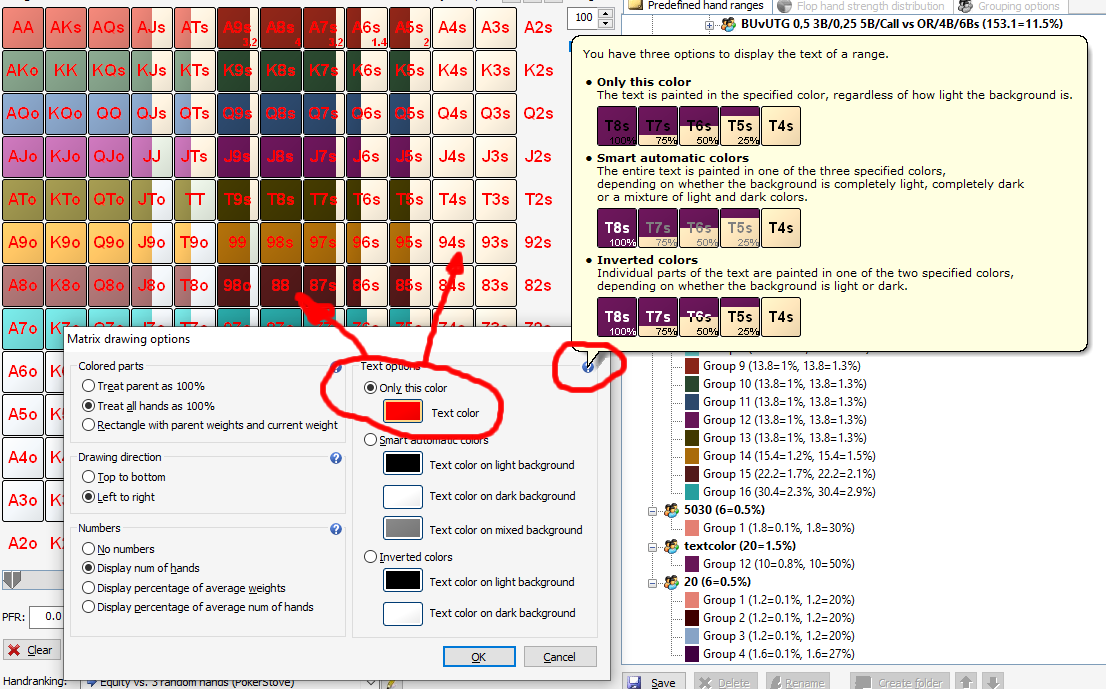Image resolution: width=1106 pixels, height=689 pixels.
Task: Switch to Grouping options tab
Action: [x=1009, y=6]
